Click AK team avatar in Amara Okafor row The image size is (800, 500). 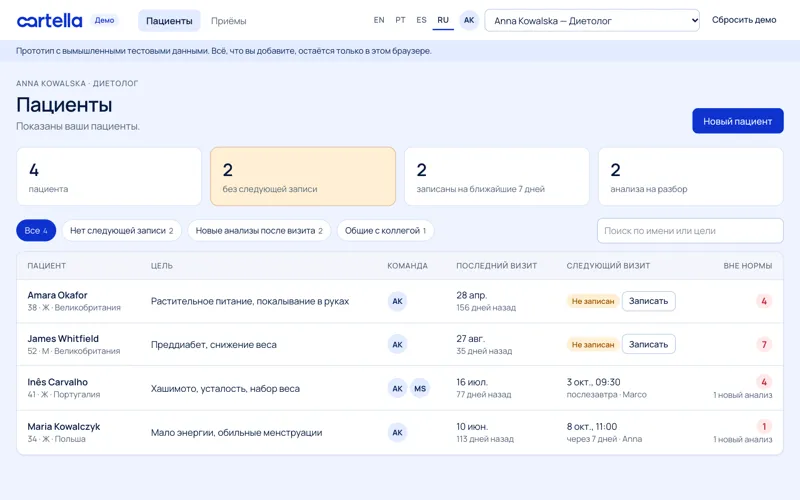[397, 301]
